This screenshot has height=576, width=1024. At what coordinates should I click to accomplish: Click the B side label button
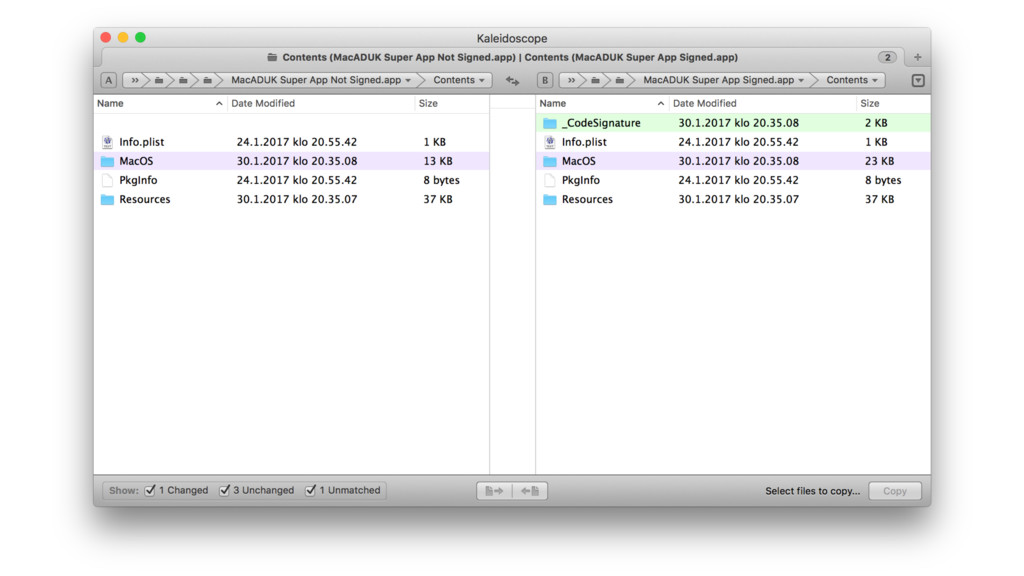tap(545, 80)
